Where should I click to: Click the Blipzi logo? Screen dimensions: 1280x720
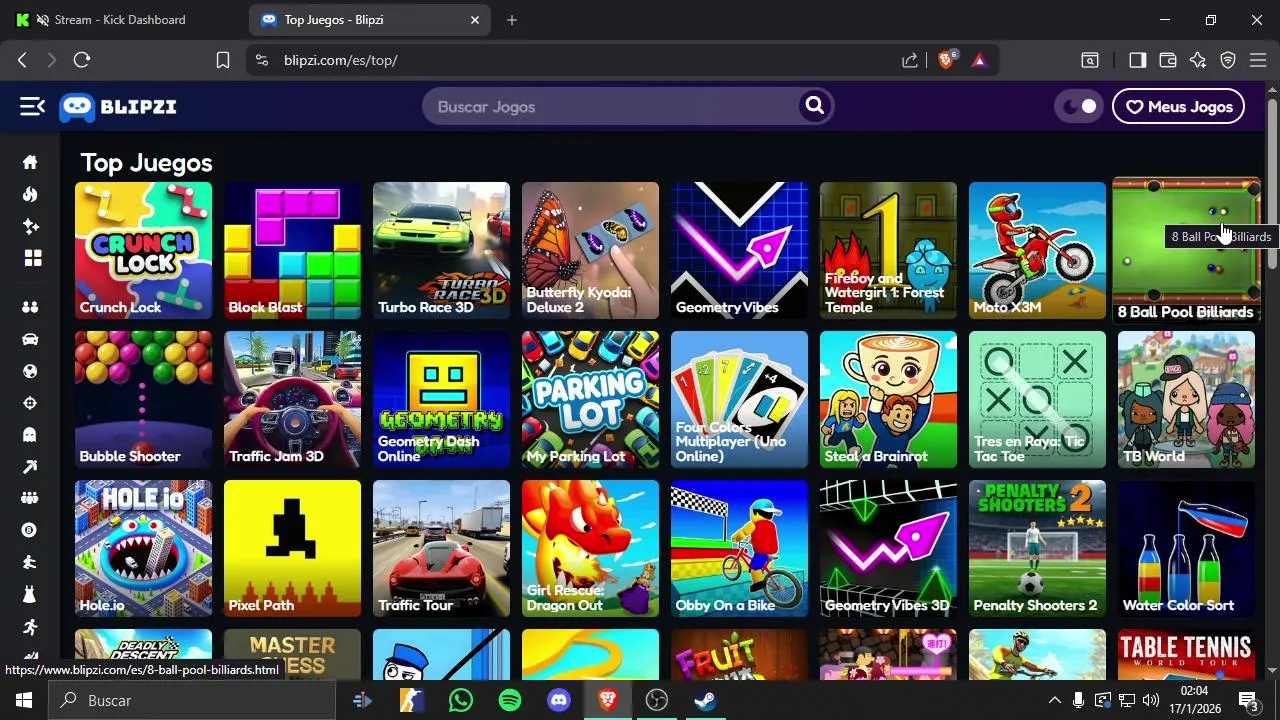point(118,107)
